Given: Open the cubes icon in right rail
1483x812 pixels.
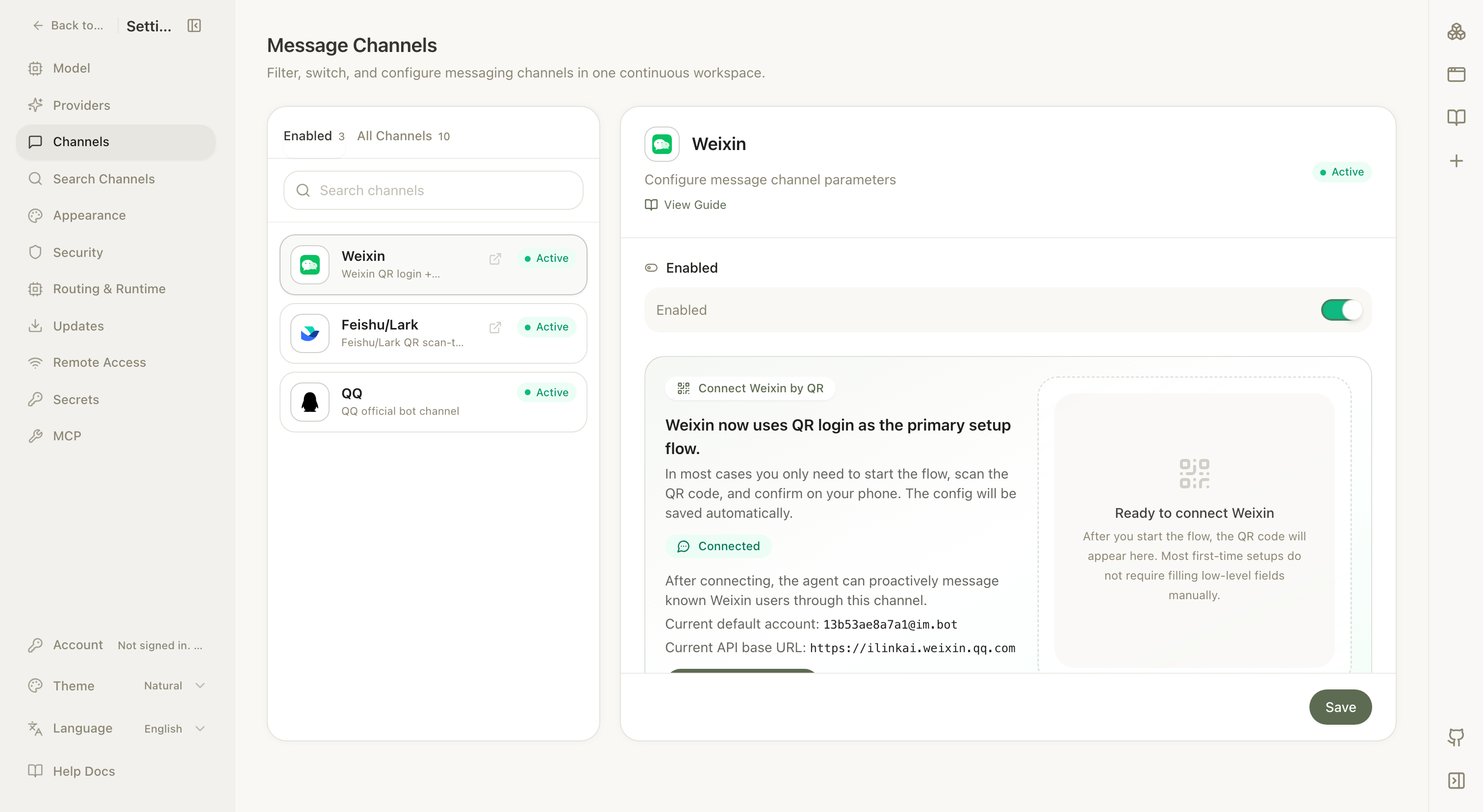Looking at the screenshot, I should point(1456,31).
